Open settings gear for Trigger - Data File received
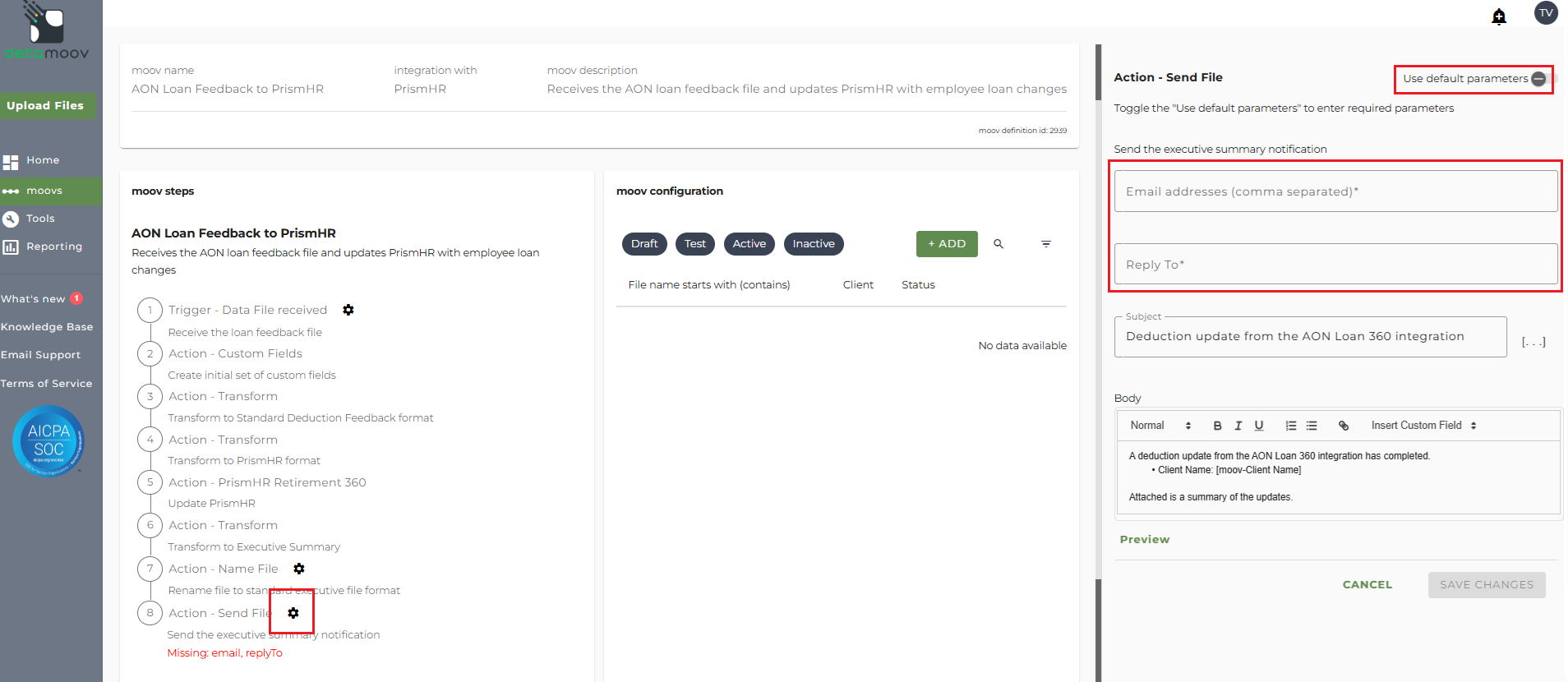1568x682 pixels. (x=348, y=310)
